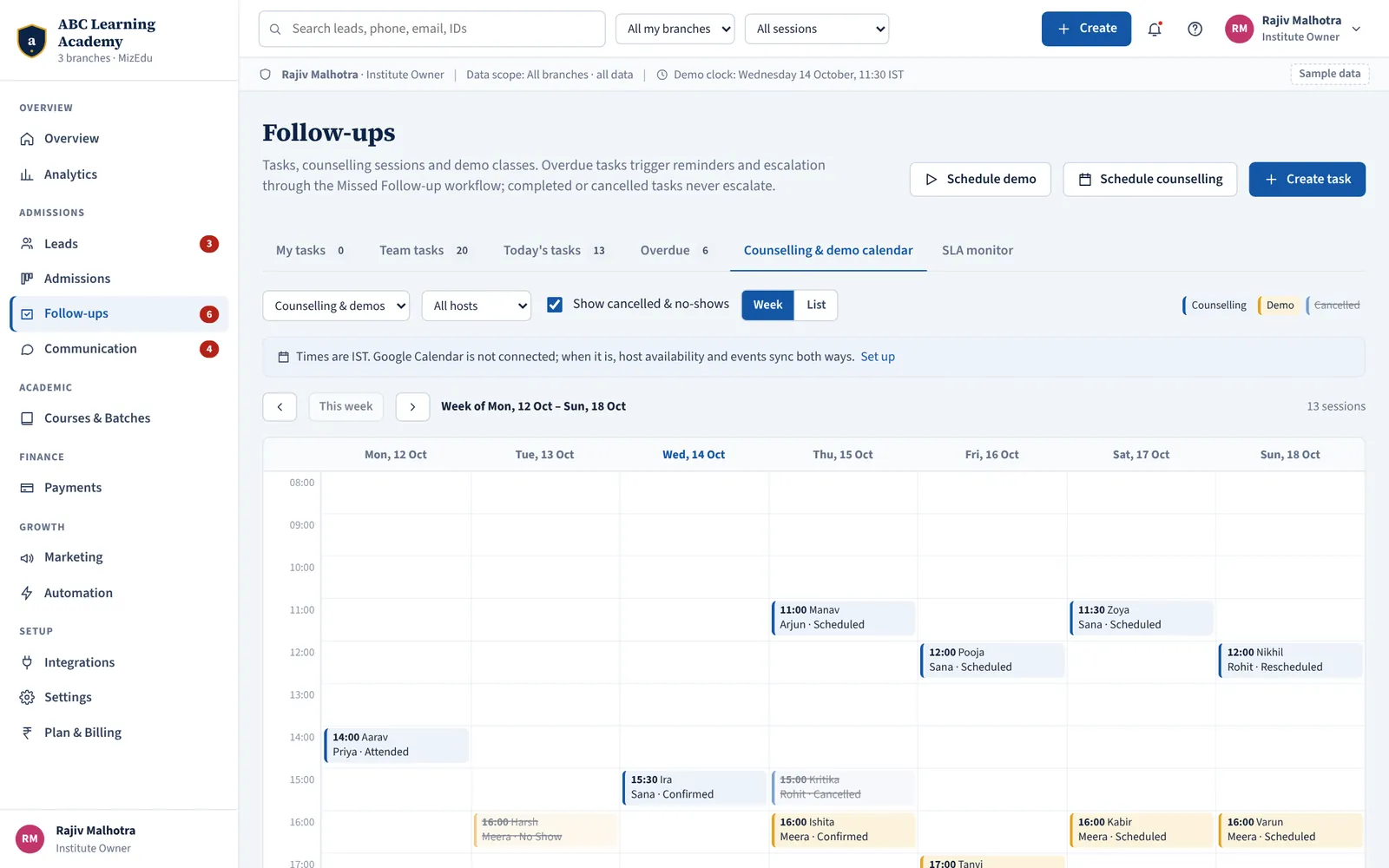Image resolution: width=1389 pixels, height=868 pixels.
Task: Click the Analytics bar chart icon
Action: click(x=27, y=174)
